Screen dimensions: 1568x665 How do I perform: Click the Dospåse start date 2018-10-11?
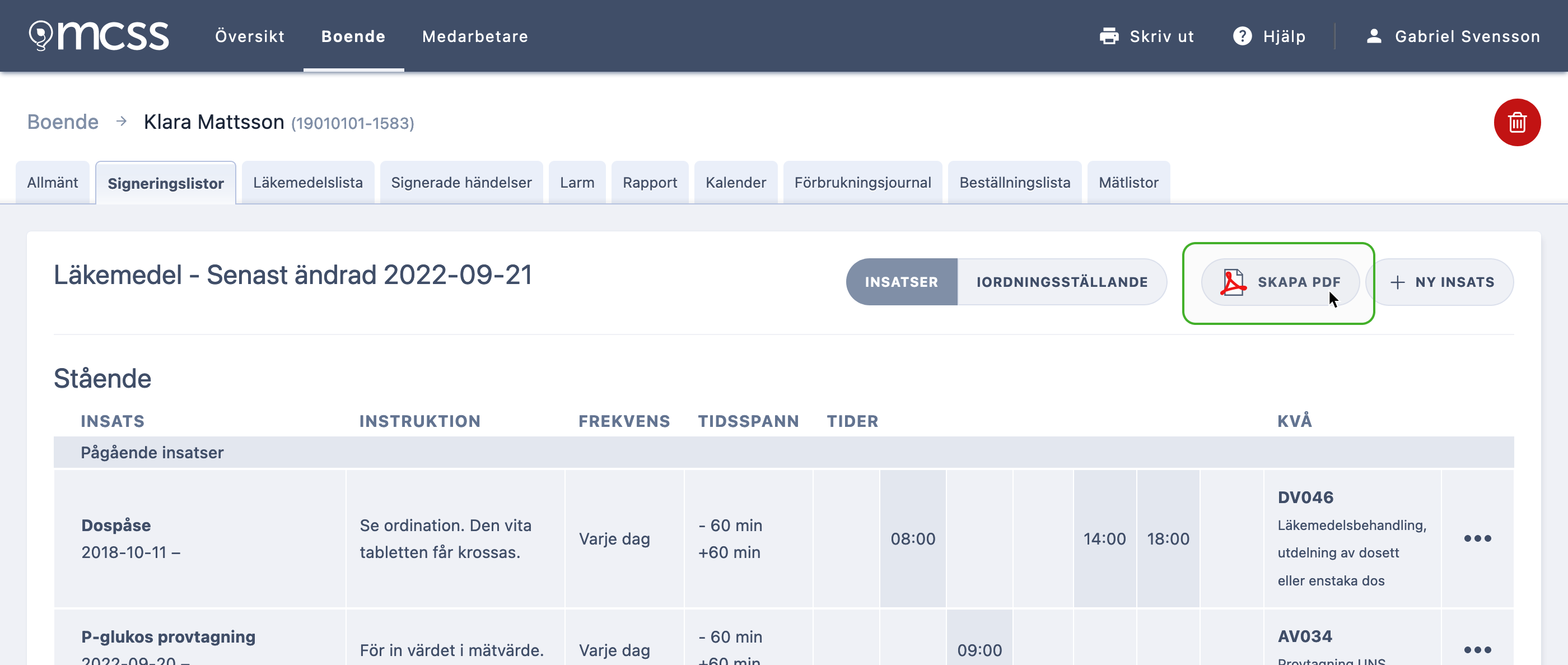tap(130, 552)
